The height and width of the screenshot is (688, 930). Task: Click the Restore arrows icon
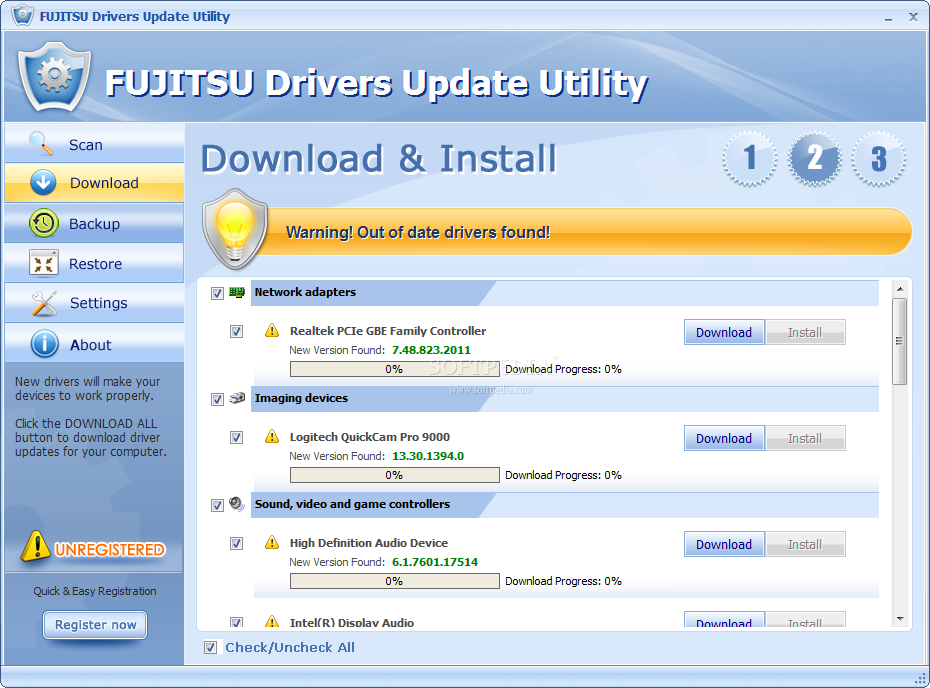click(43, 263)
